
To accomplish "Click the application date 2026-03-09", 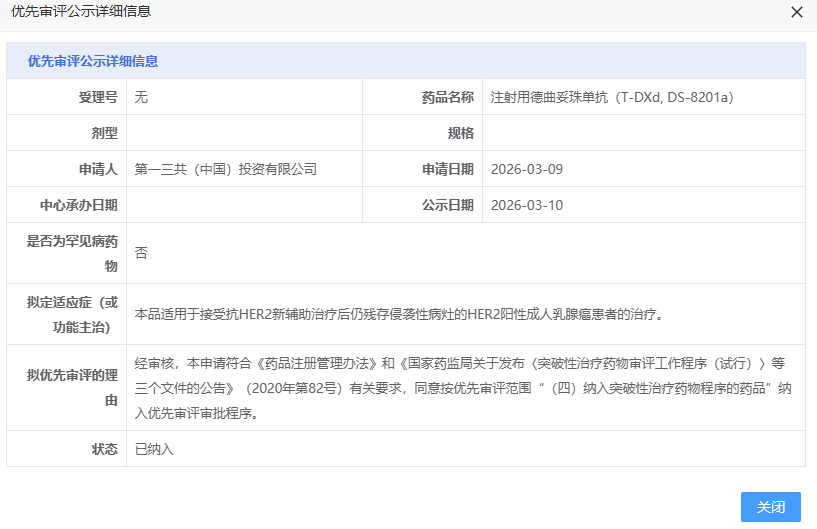I will pos(527,169).
